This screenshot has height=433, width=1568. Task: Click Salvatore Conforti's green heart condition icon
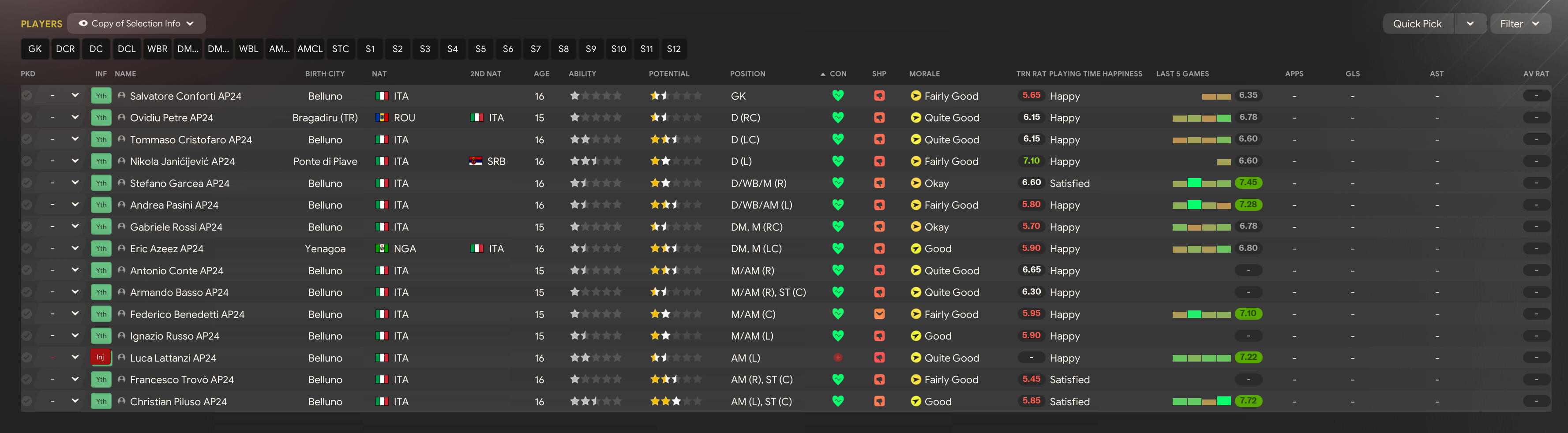(837, 96)
